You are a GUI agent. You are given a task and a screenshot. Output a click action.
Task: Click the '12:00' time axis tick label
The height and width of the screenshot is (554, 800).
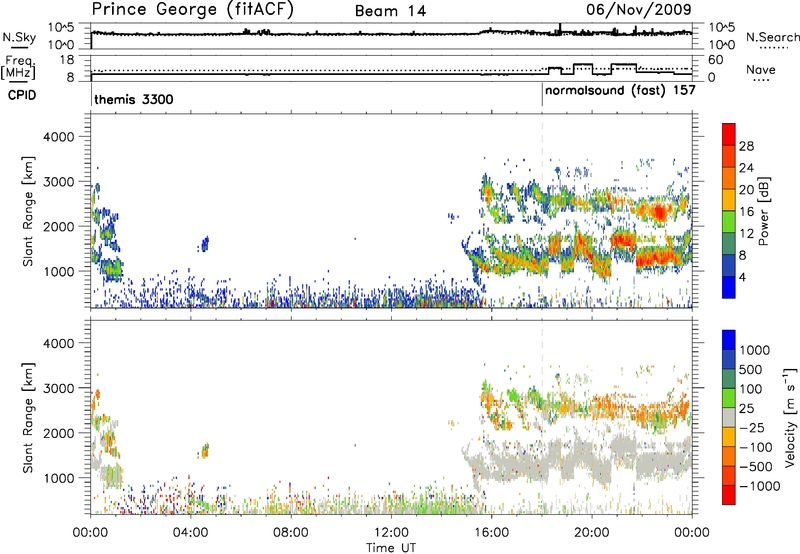coord(391,533)
